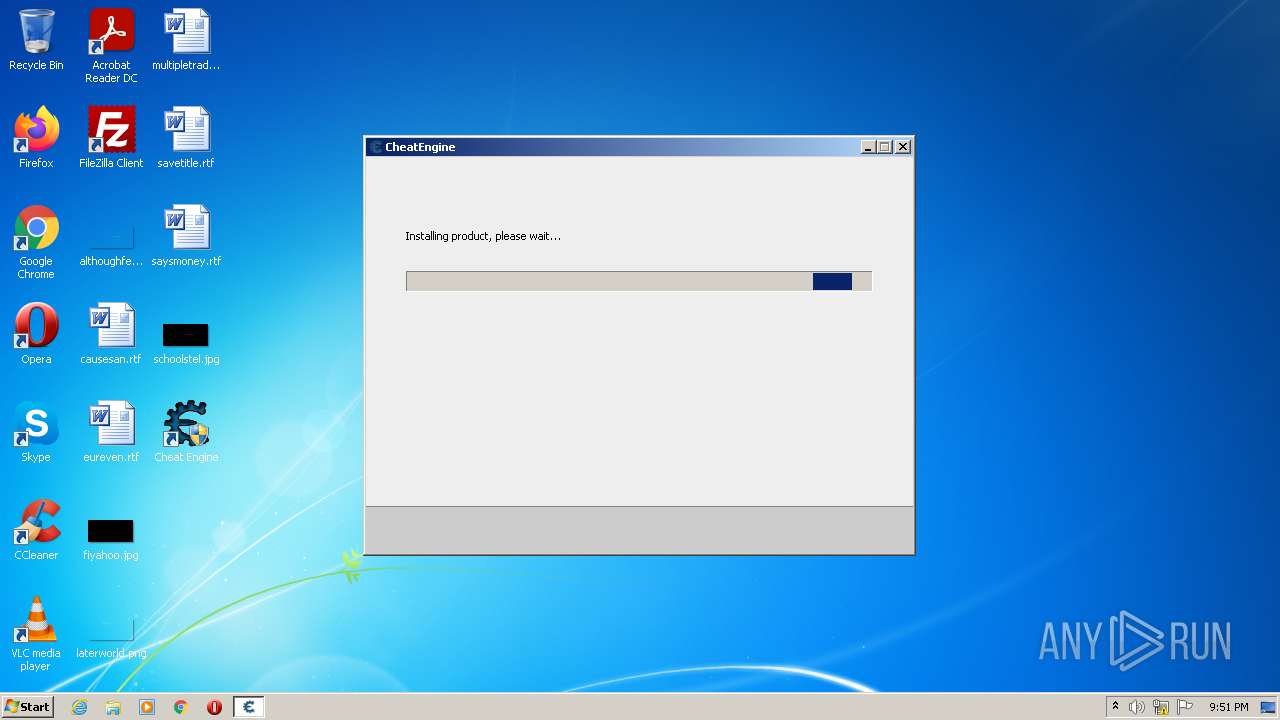
Task: Select the Cheat Engine desktop shortcut
Action: (x=186, y=432)
